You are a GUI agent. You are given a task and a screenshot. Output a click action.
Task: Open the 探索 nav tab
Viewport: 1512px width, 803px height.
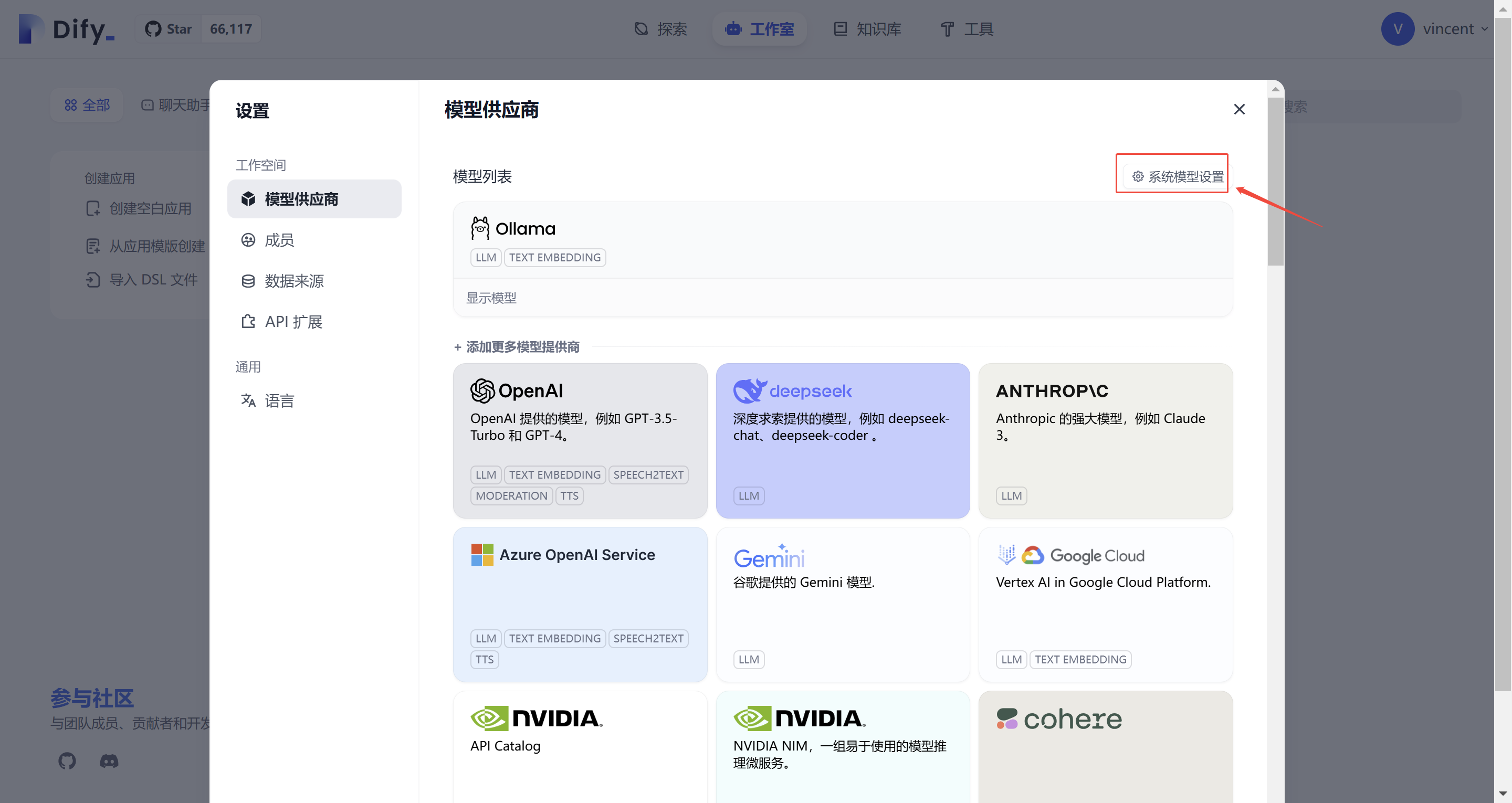(660, 29)
